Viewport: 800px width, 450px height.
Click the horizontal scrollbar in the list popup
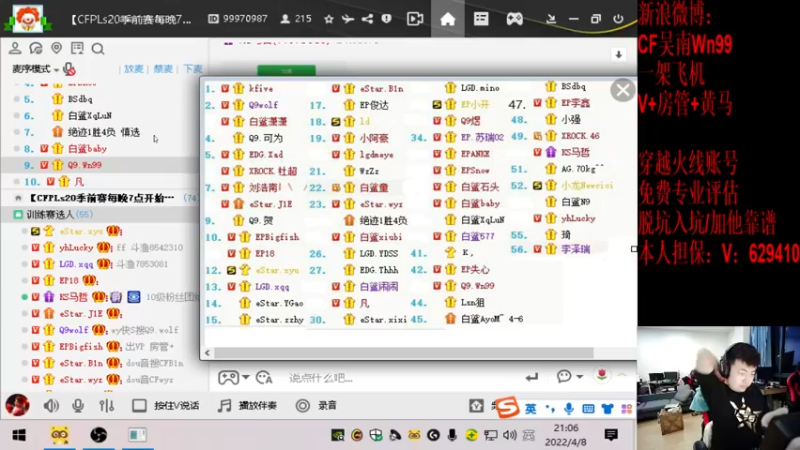tap(404, 353)
